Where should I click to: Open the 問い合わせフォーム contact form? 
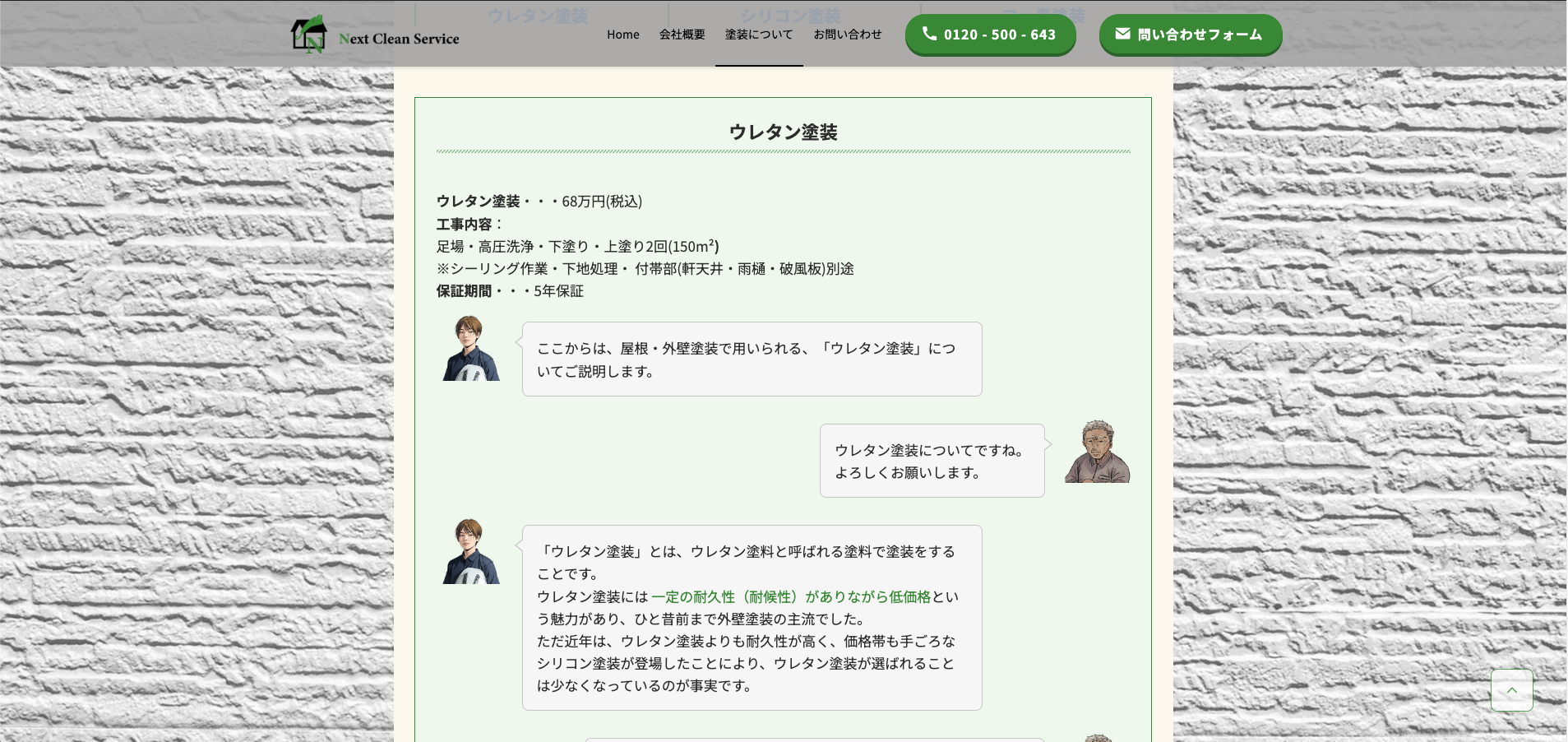(x=1190, y=35)
